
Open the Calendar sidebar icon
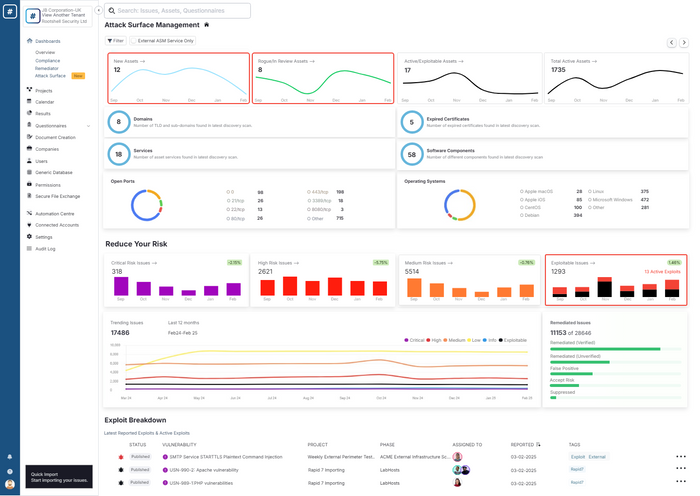coord(29,102)
